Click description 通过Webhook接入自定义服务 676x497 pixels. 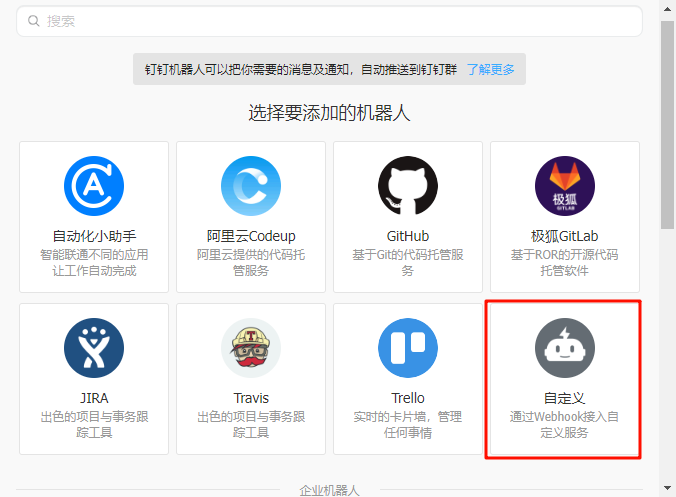tap(565, 425)
